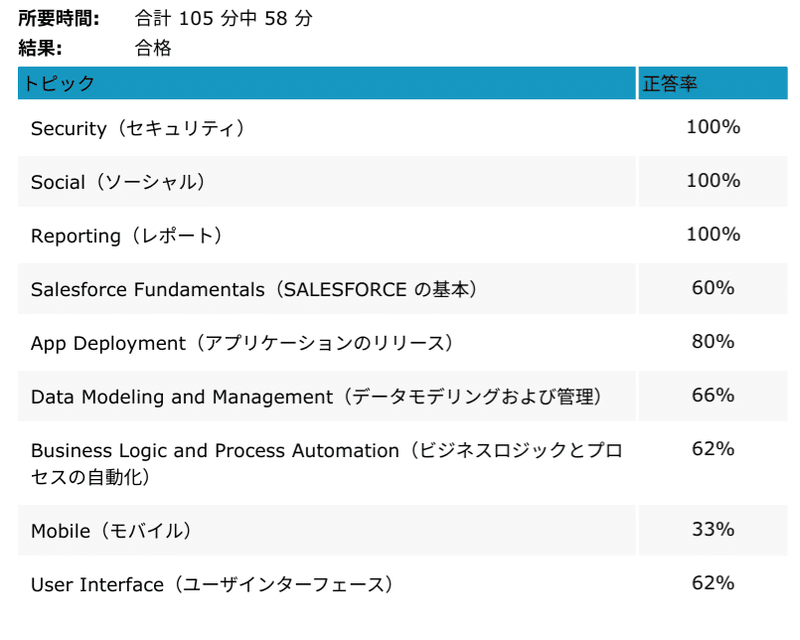Select the Reporting（レポート）topic row
Viewport: 800px width, 640px height.
click(x=403, y=235)
